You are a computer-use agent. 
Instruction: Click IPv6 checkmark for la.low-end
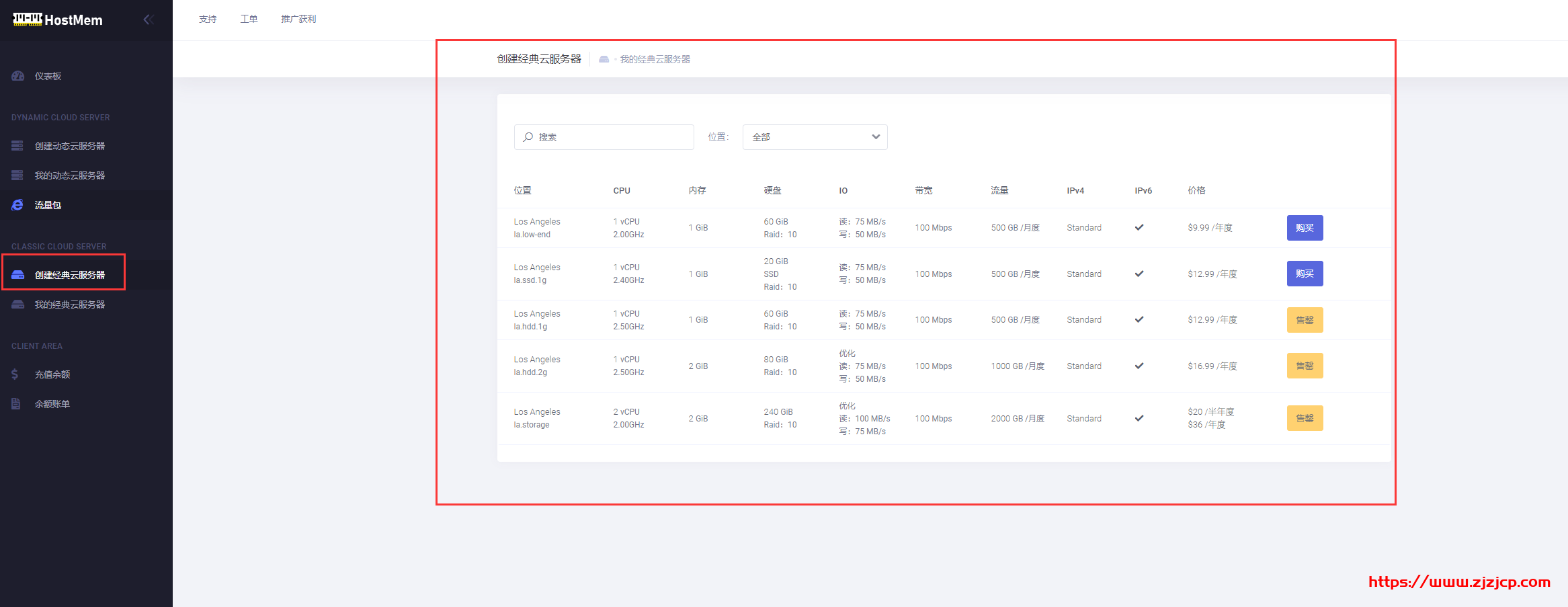1139,227
